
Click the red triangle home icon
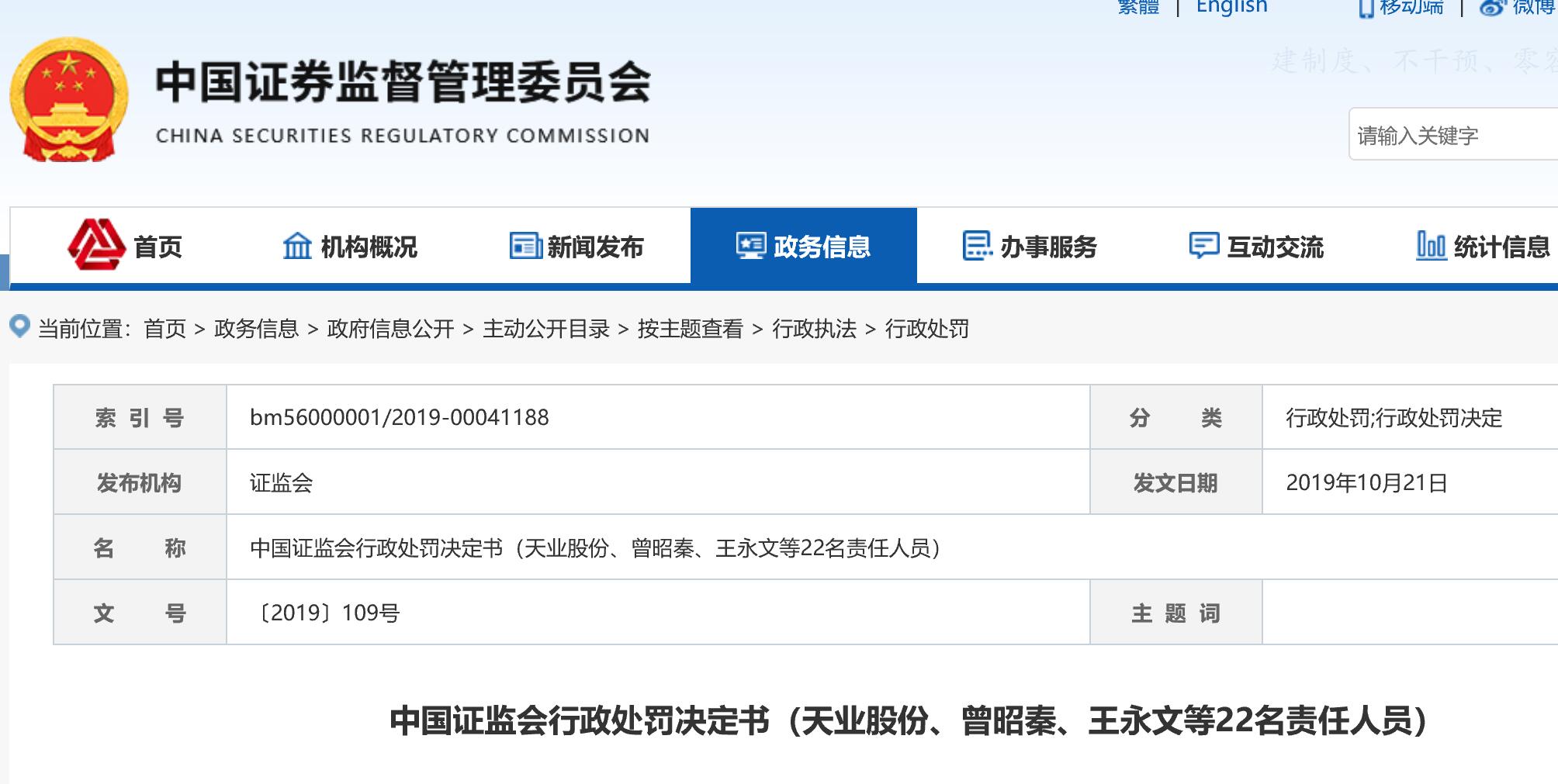click(x=96, y=245)
